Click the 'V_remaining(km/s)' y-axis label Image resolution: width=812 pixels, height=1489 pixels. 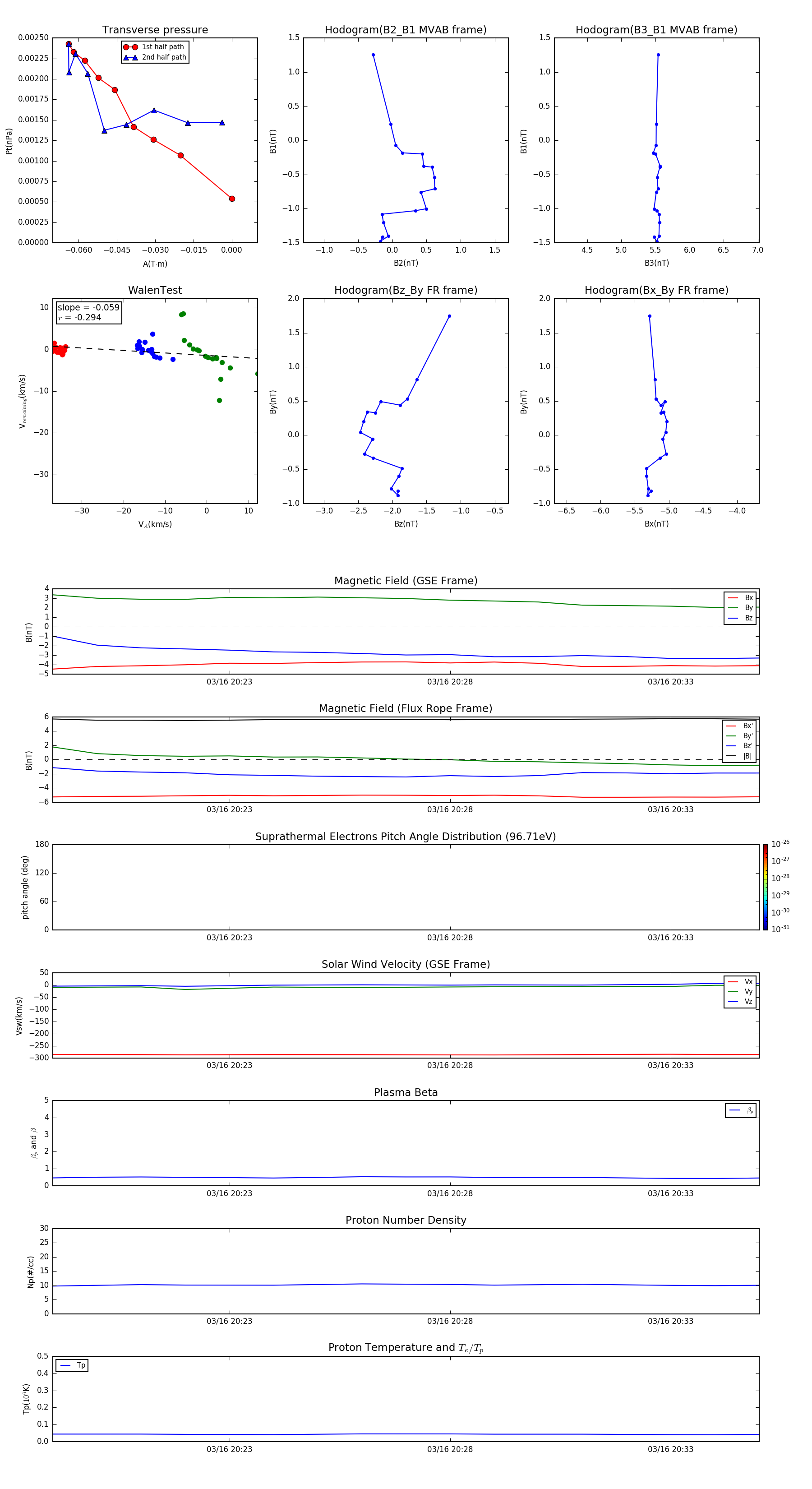coord(22,401)
